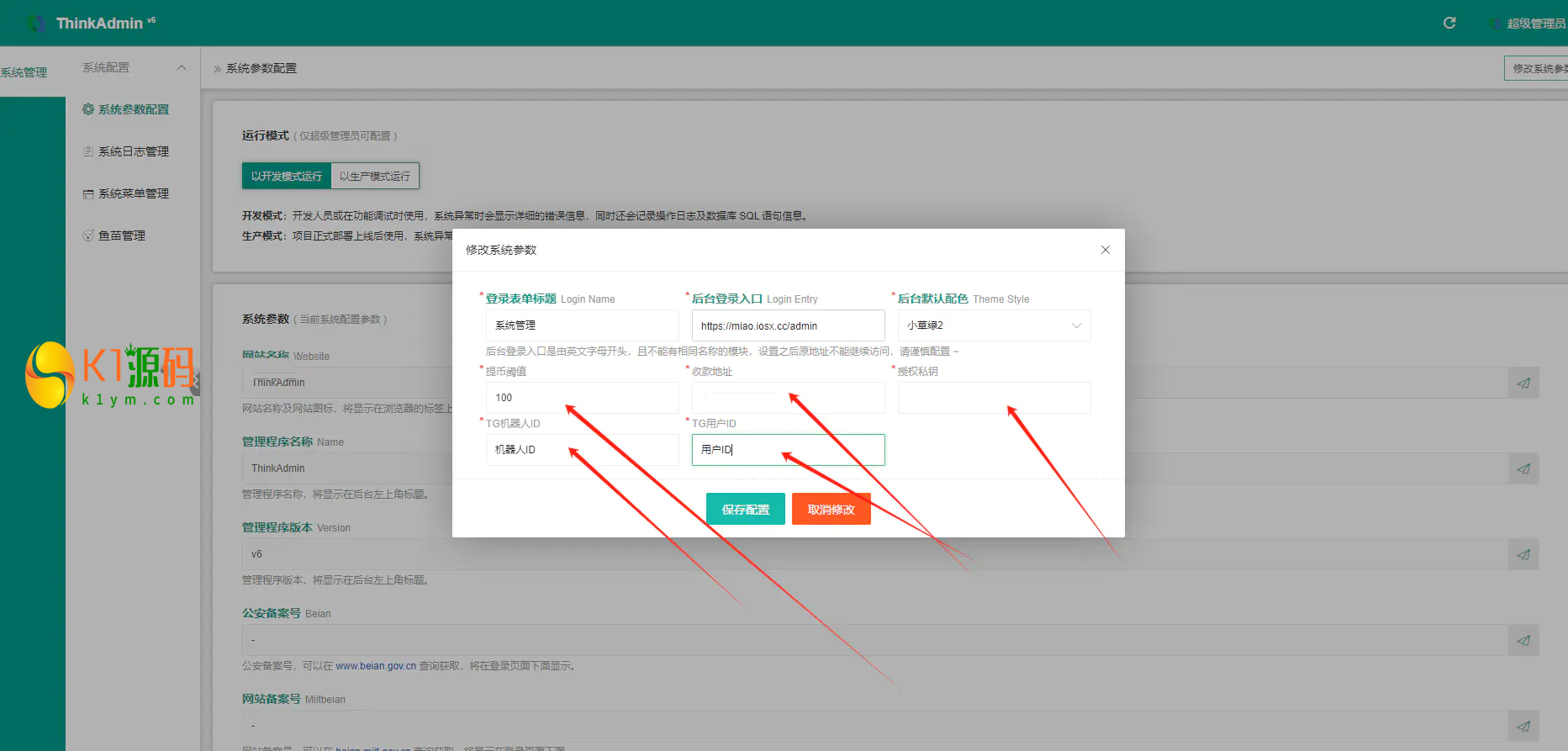Click the refresh icon in the top bar
This screenshot has height=751, width=1568.
click(1449, 23)
